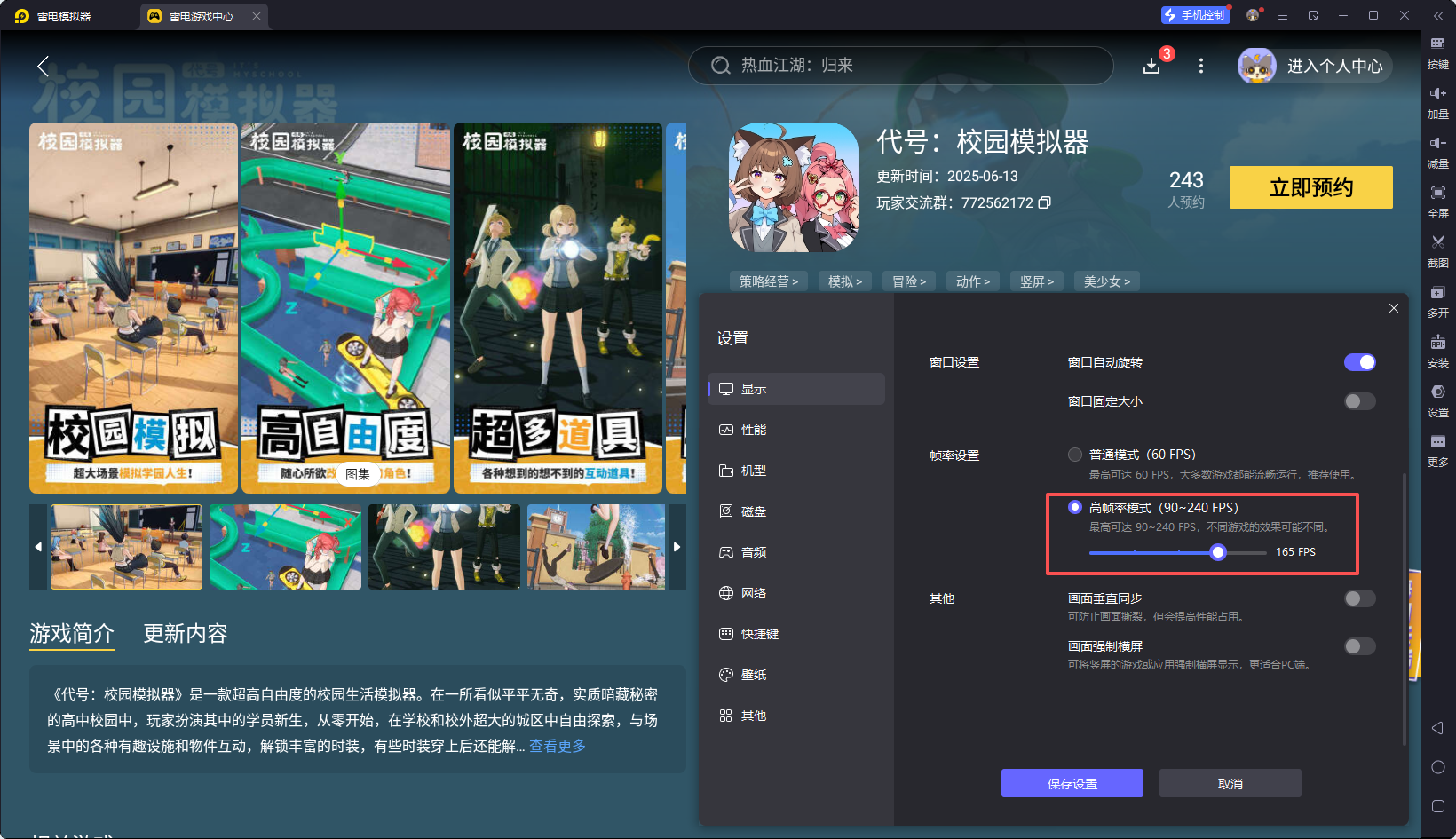This screenshot has width=1456, height=839.
Task: Click the 立即预约 reserve button
Action: click(1311, 187)
